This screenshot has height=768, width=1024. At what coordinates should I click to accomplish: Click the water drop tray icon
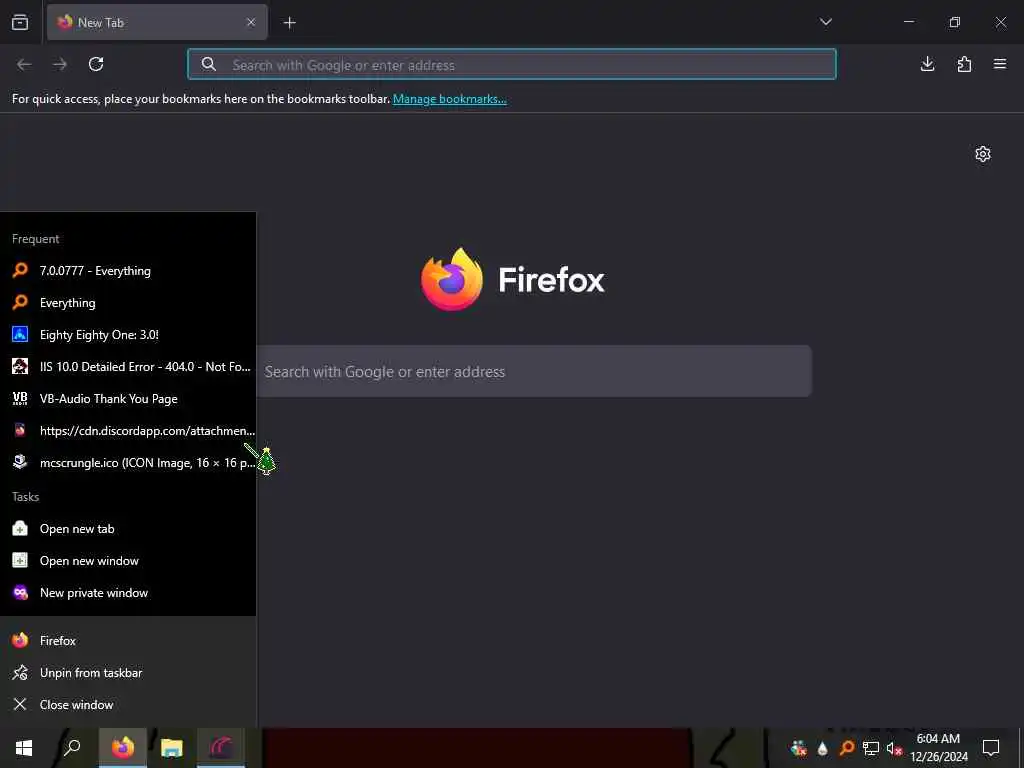[823, 748]
